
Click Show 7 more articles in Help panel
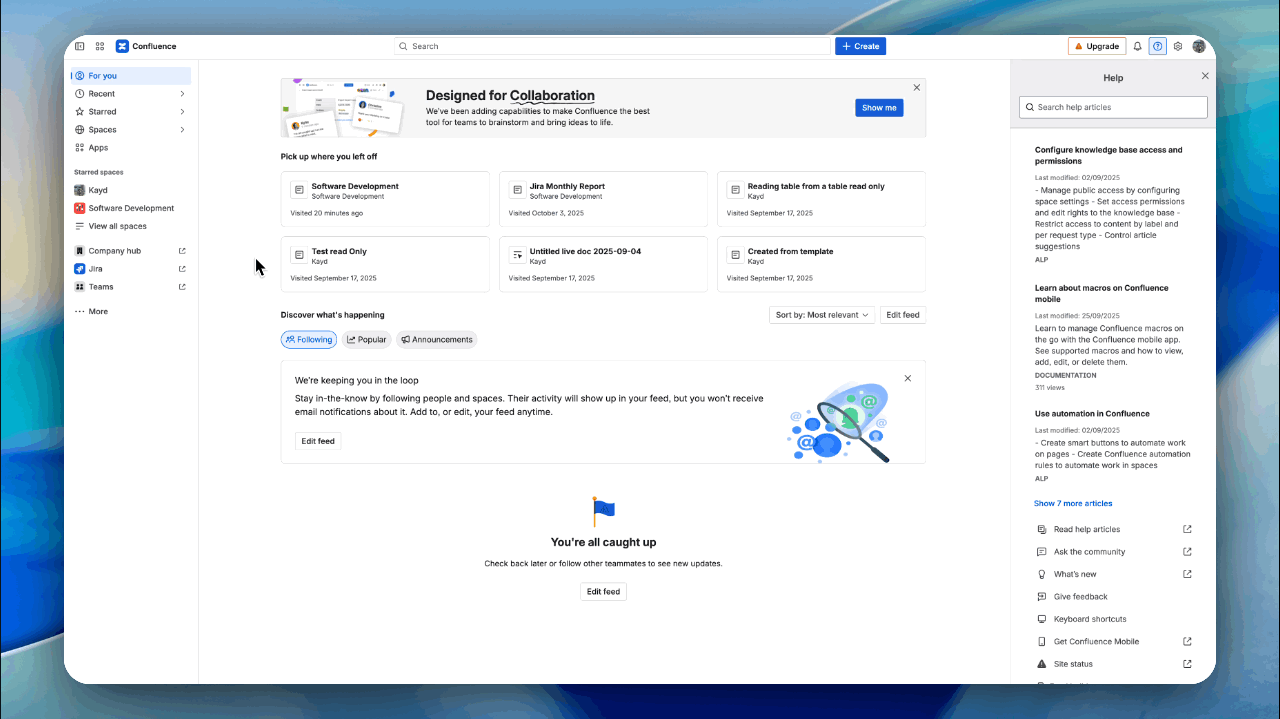click(x=1073, y=503)
